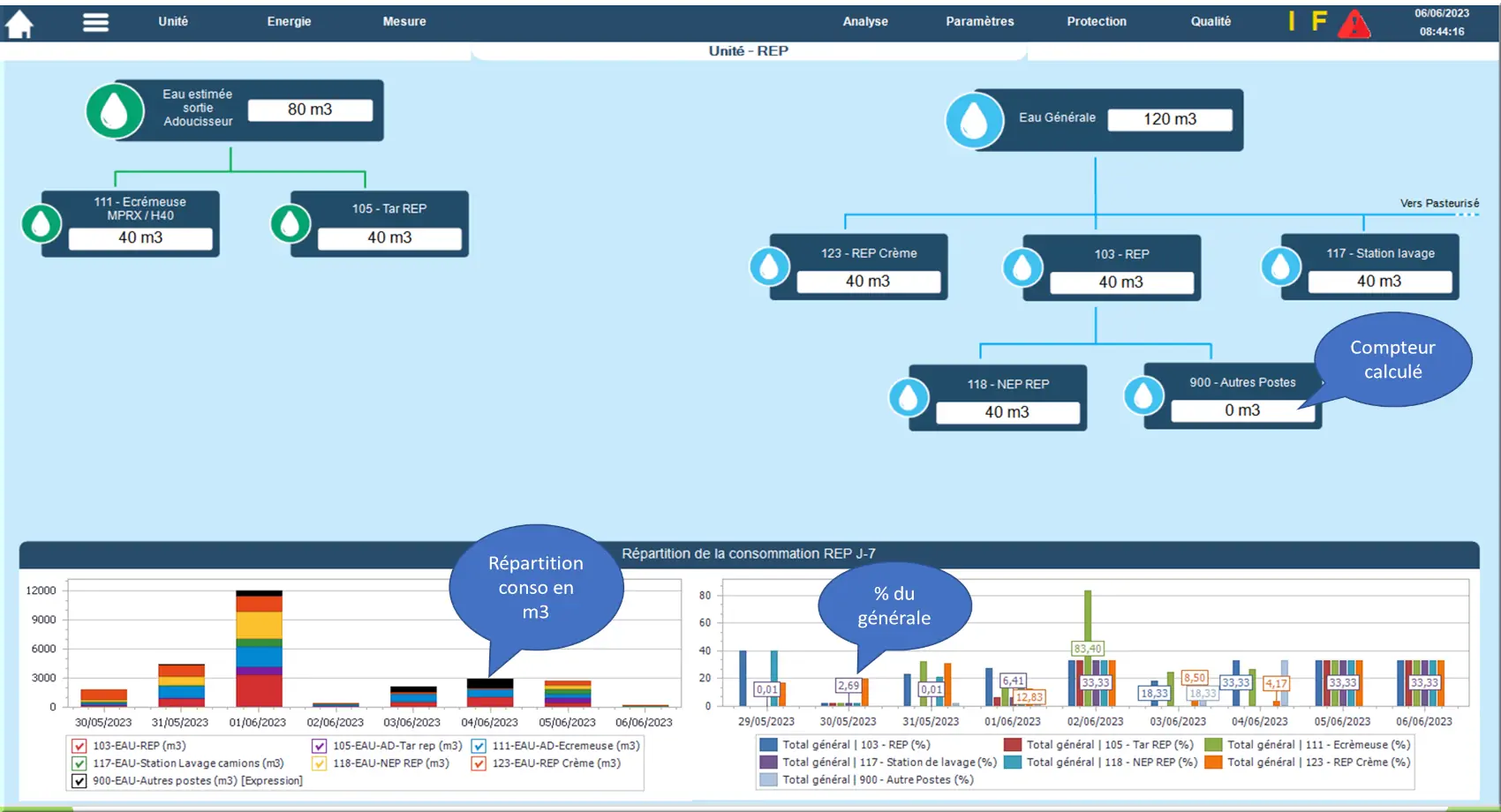Open the Unité menu

point(173,21)
